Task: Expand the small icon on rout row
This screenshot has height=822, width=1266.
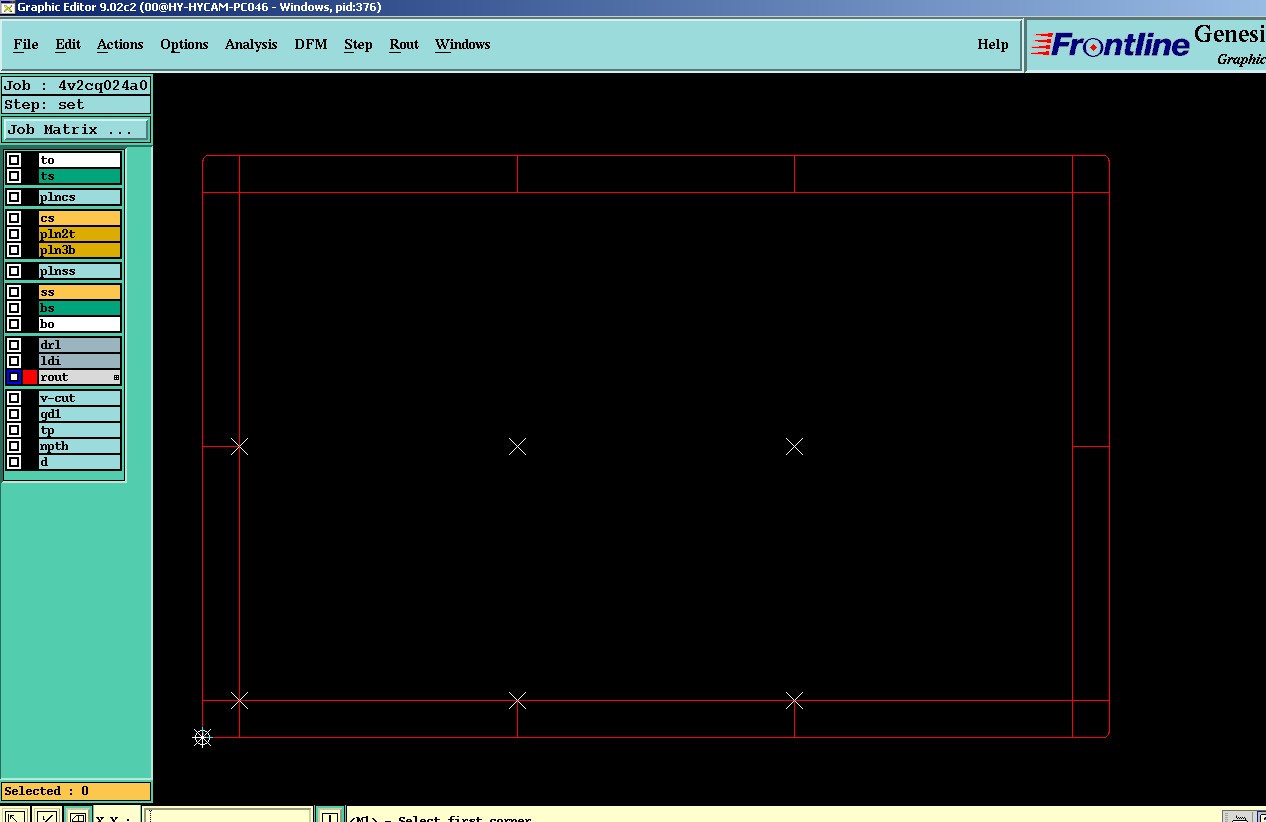Action: coord(116,378)
